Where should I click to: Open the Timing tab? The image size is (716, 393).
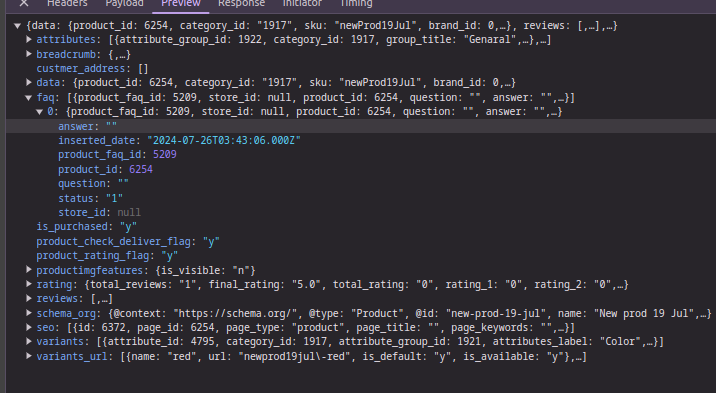356,3
